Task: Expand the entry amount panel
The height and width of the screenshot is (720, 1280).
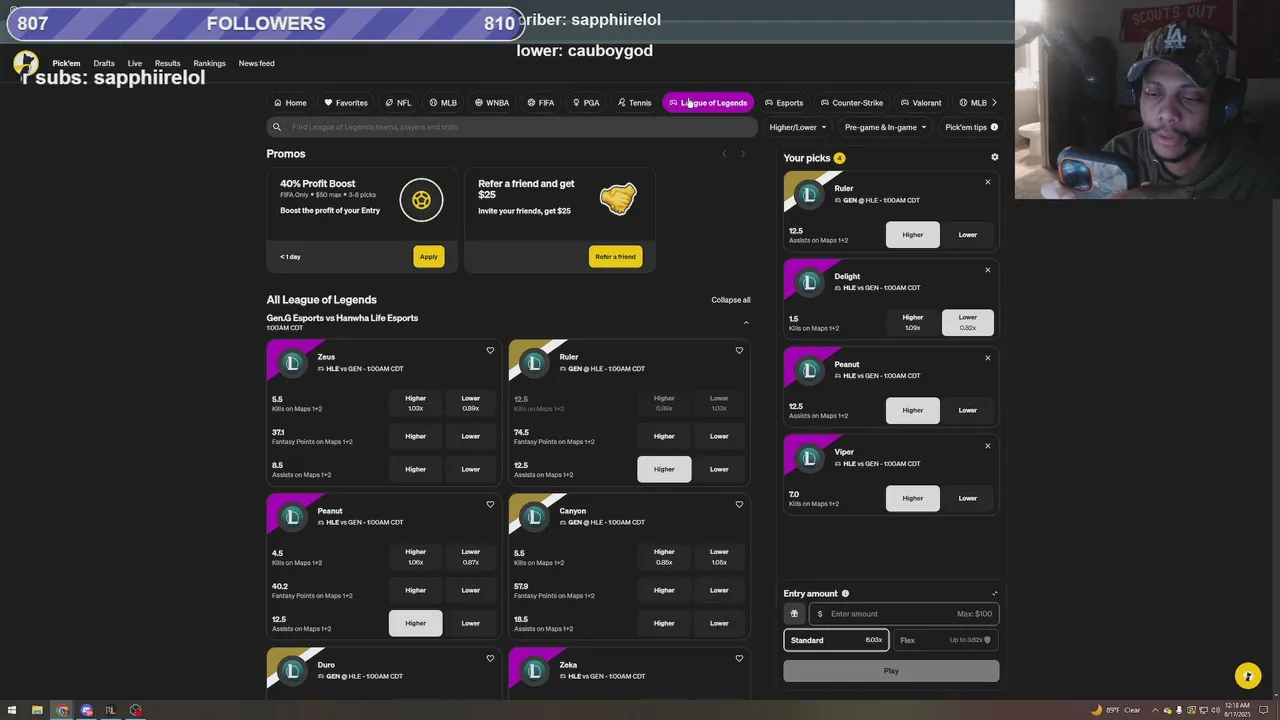Action: [994, 594]
